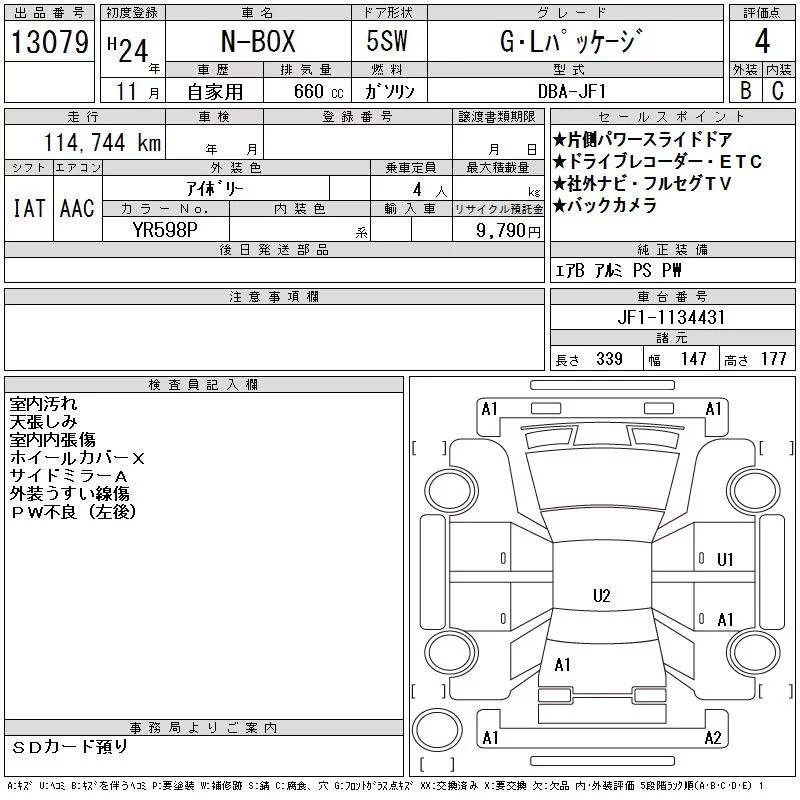800x800 pixels.
Task: Click the length value 339
Action: tap(609, 359)
